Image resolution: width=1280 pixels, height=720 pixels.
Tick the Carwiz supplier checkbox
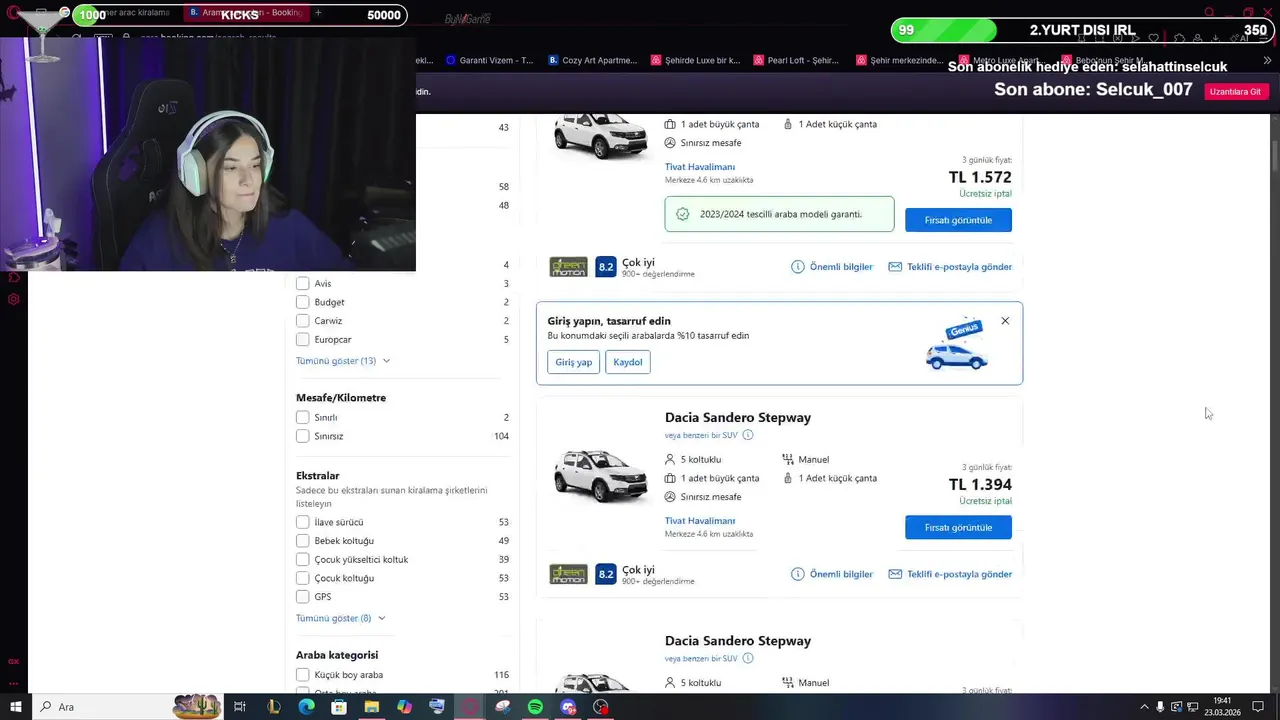click(x=302, y=321)
